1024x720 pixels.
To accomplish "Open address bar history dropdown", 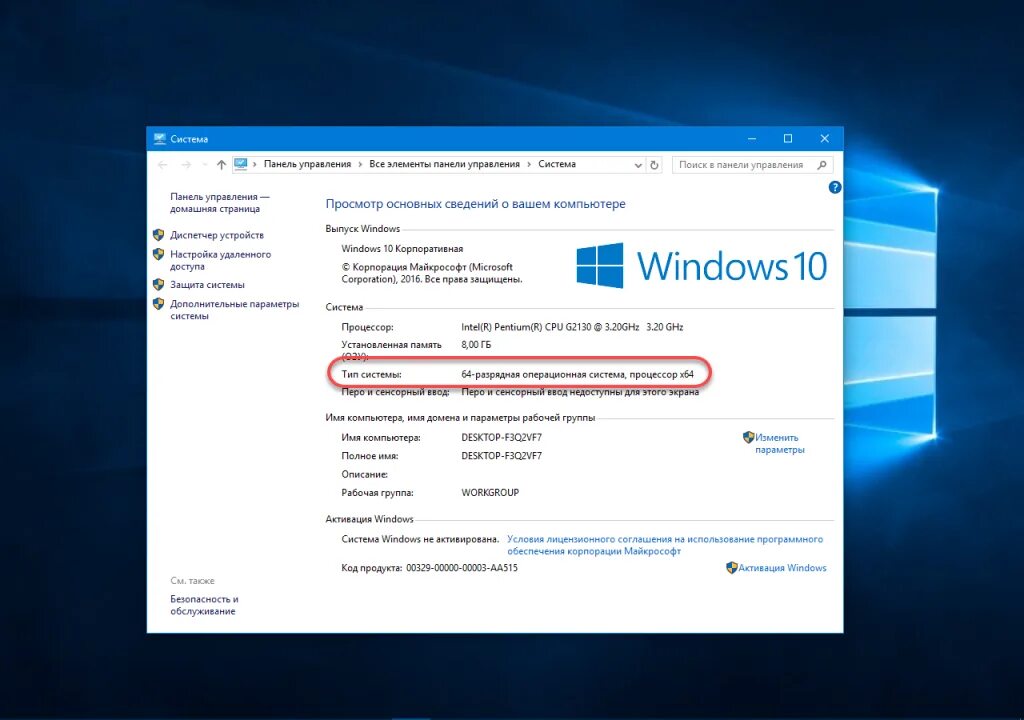I will (638, 165).
